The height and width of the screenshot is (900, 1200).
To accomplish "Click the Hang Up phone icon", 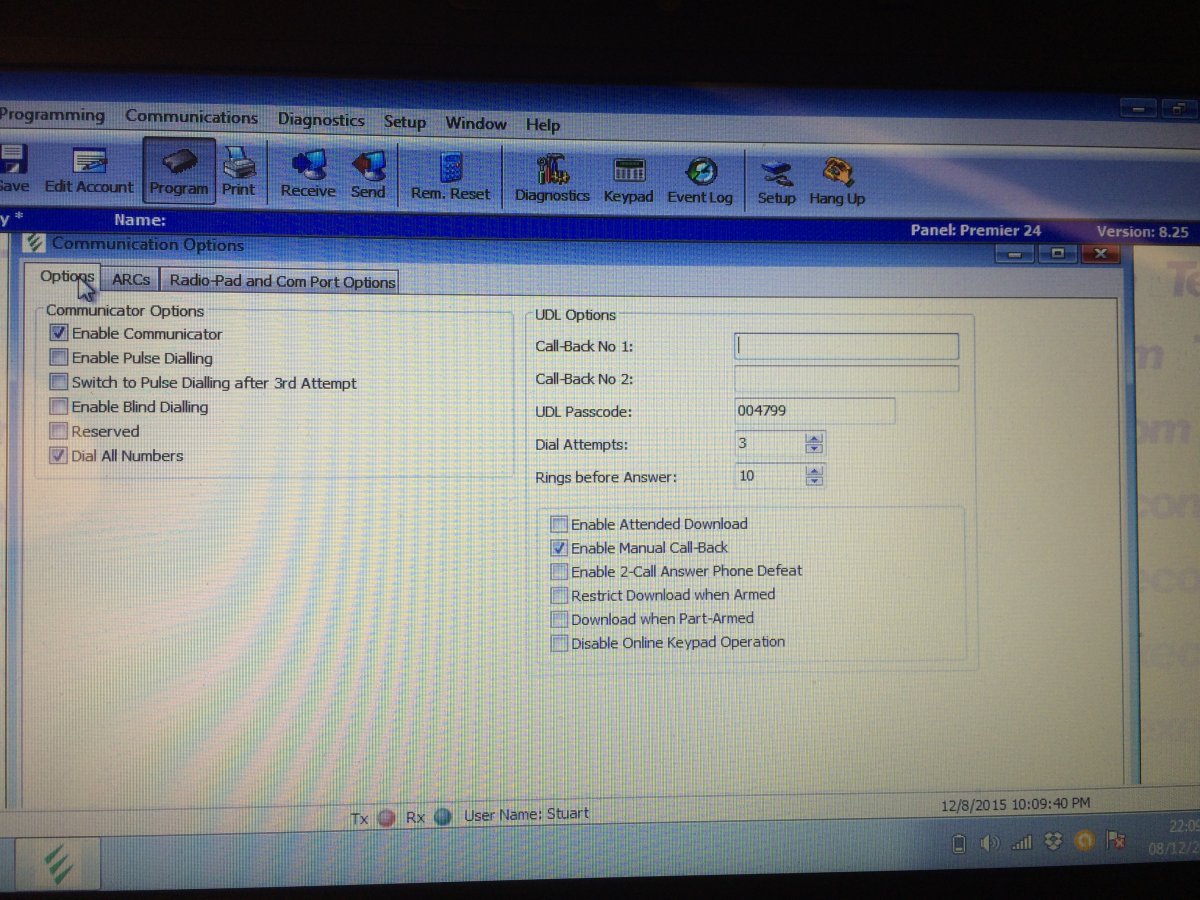I will click(837, 180).
